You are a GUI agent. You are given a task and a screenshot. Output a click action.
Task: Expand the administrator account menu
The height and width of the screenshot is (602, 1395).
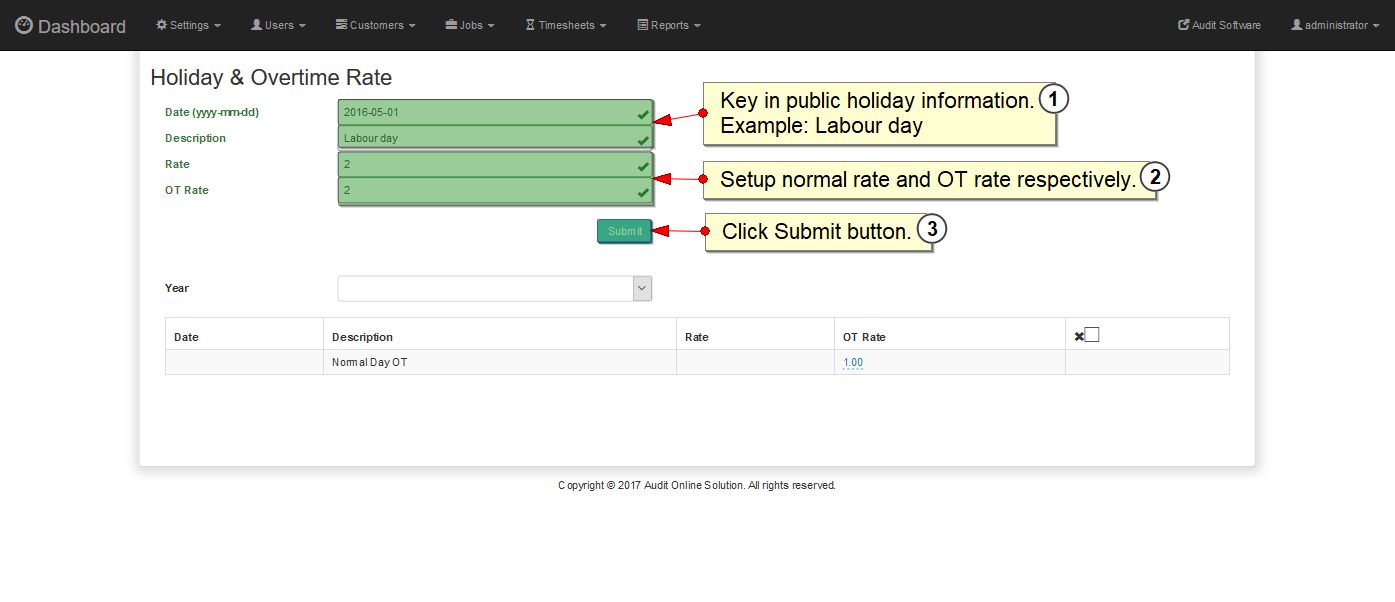click(1336, 25)
